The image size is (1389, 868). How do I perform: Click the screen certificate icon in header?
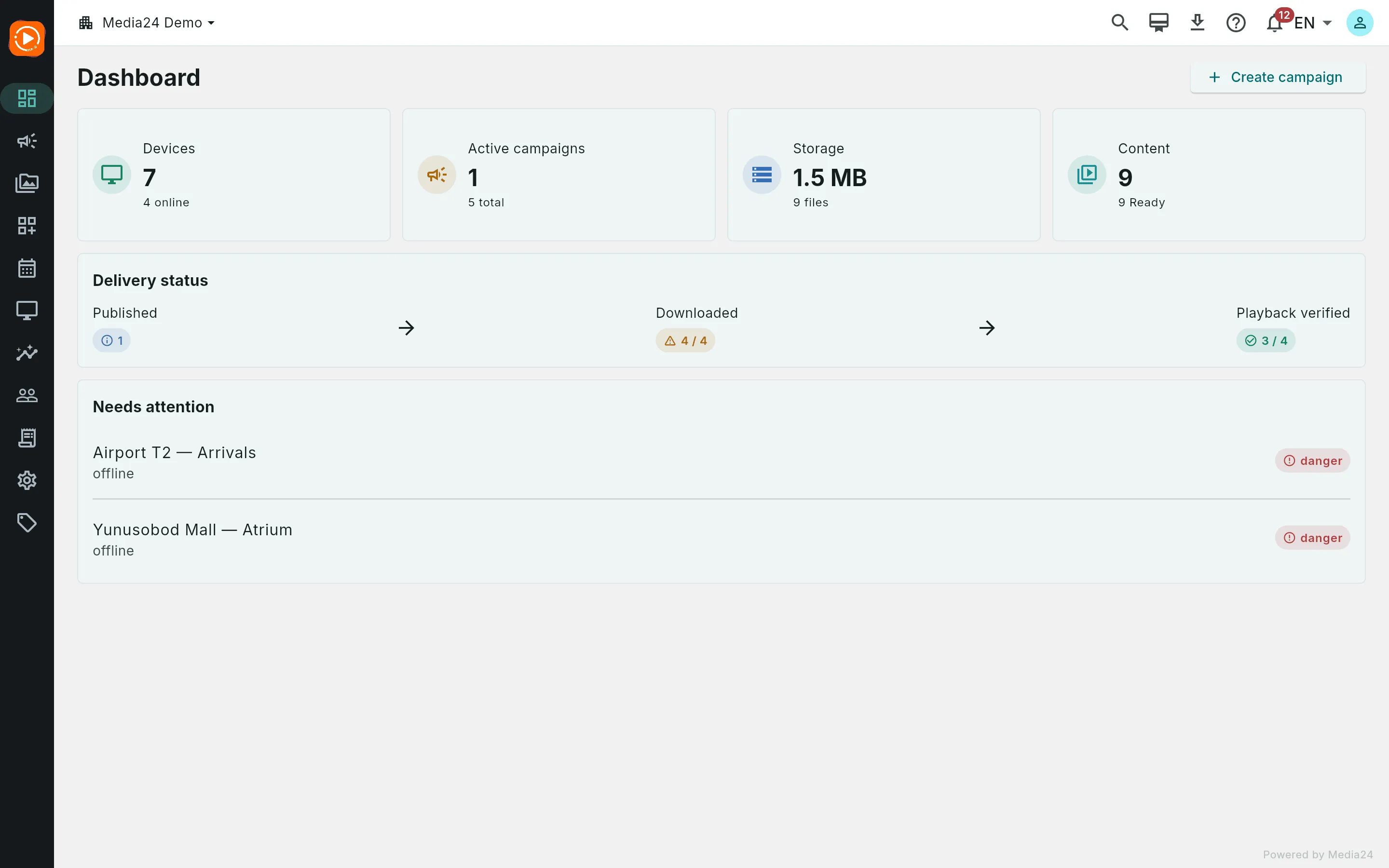(x=1159, y=23)
